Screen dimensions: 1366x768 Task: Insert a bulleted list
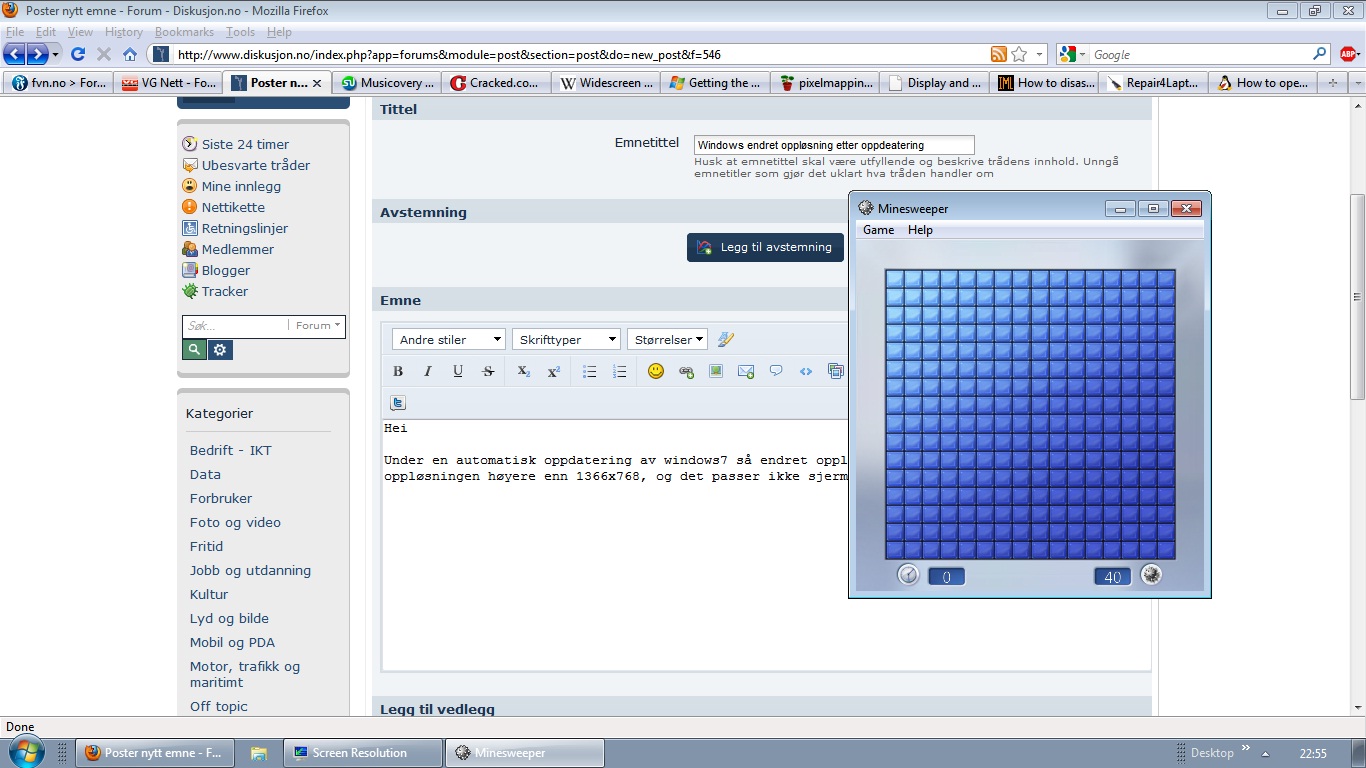click(589, 371)
